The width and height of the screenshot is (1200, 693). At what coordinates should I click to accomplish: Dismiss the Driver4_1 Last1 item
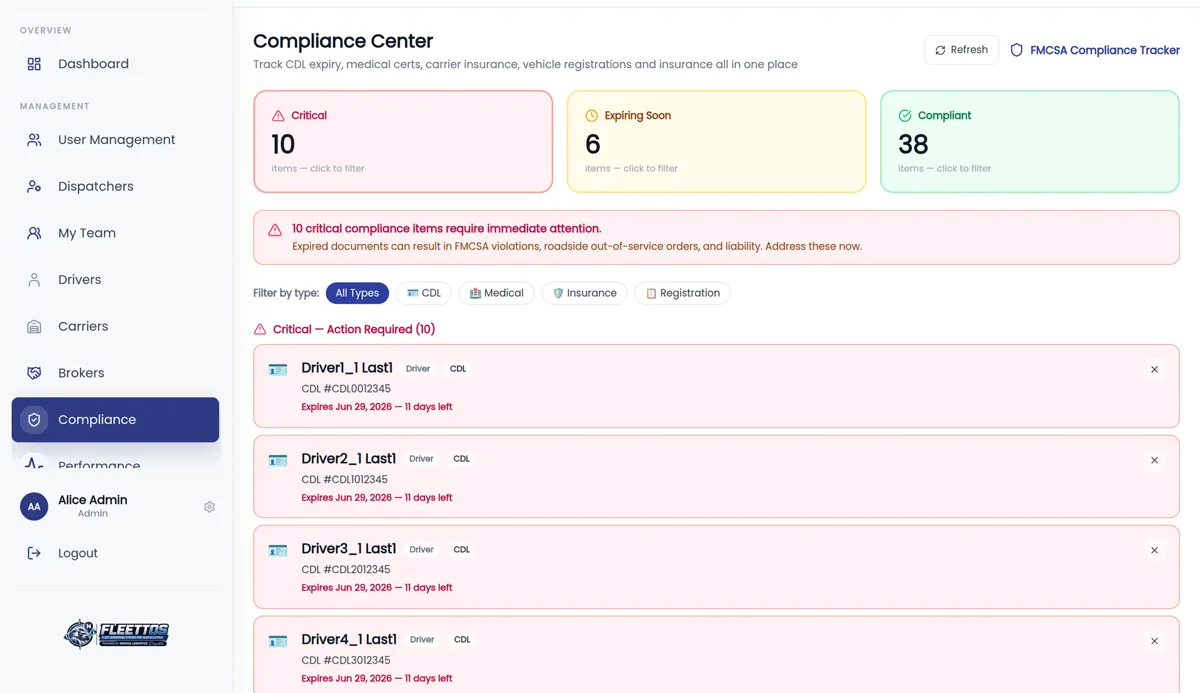point(1154,641)
